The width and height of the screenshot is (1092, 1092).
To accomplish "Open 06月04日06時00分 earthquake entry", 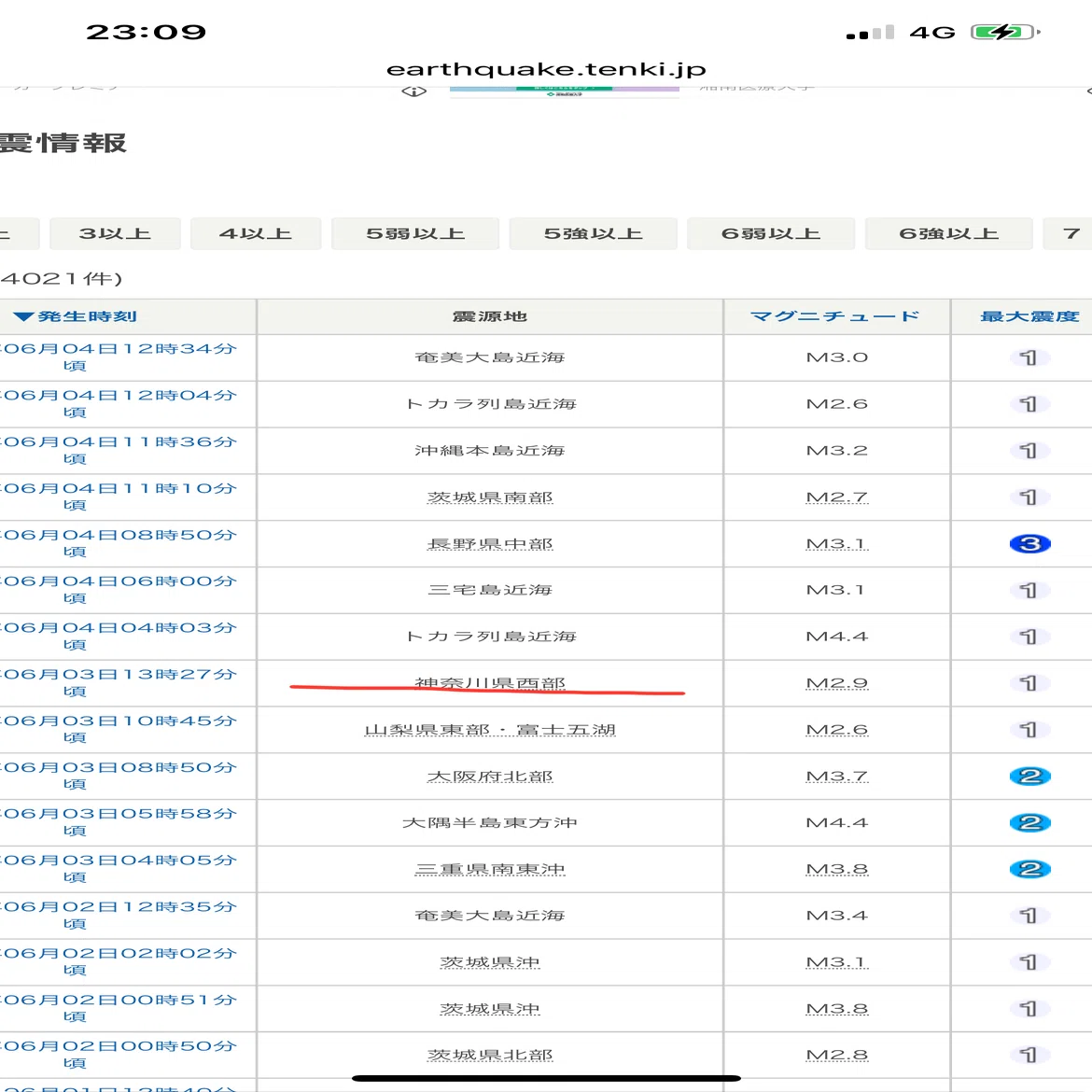I will click(x=119, y=589).
